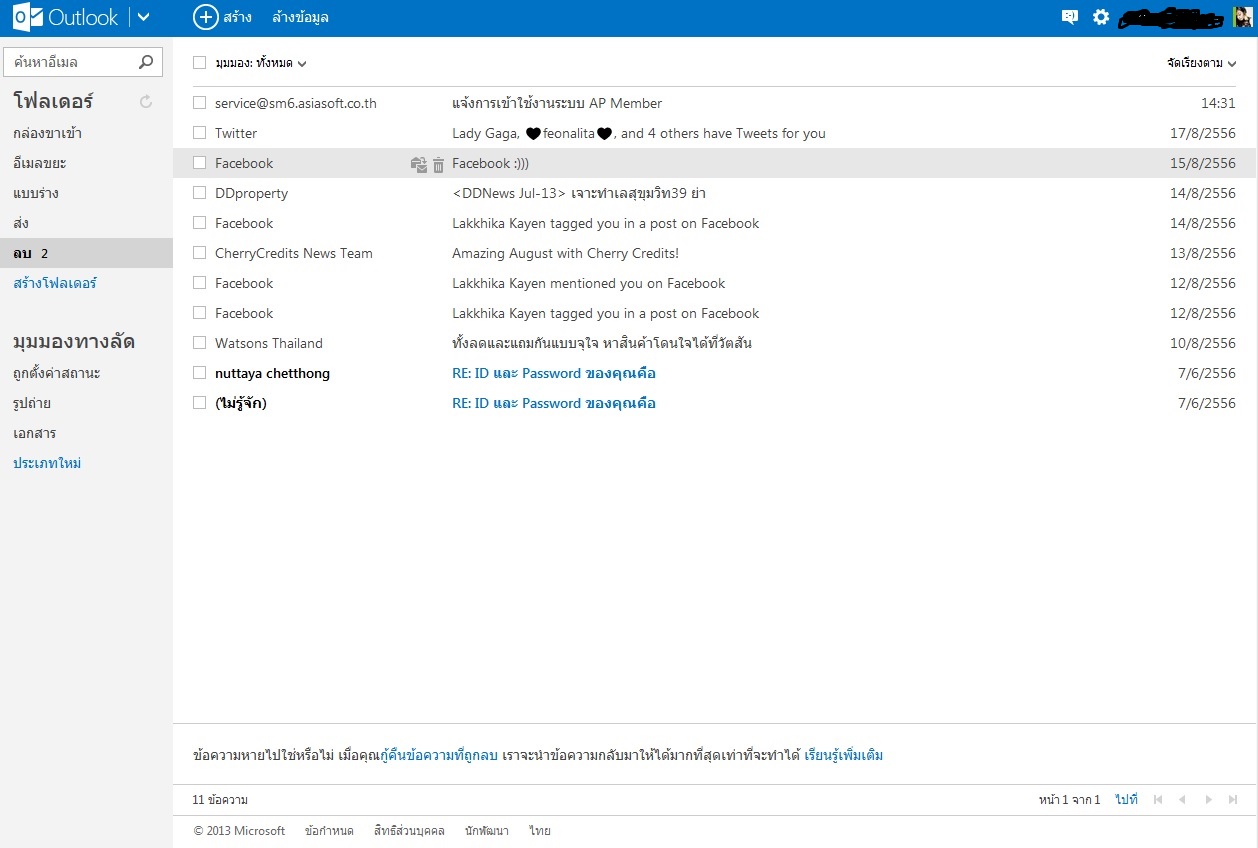Open the อีเมลขยะ junk folder
Viewport: 1258px width, 848px height.
coord(40,163)
